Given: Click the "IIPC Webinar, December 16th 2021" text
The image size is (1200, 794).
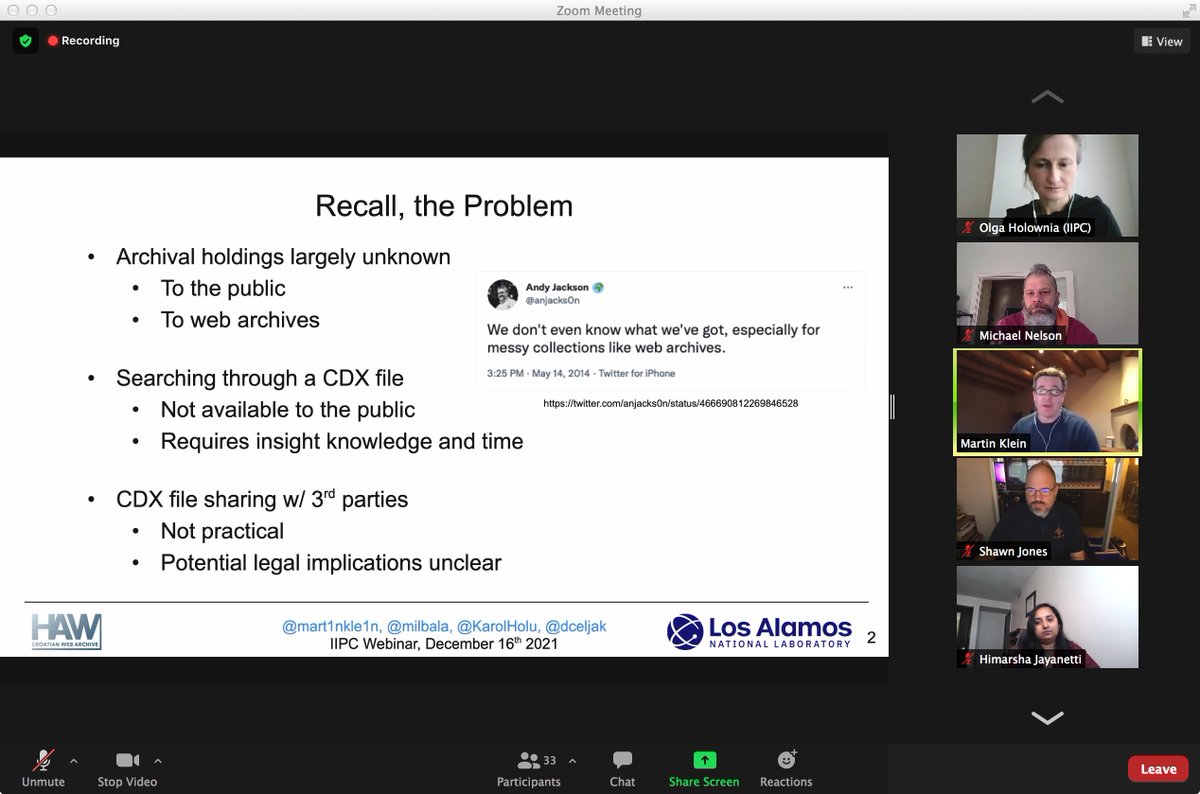Looking at the screenshot, I should (x=444, y=644).
